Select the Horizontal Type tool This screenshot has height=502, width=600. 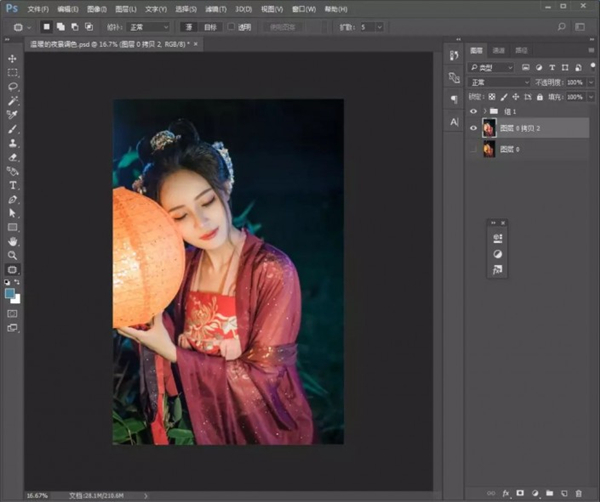pyautogui.click(x=13, y=185)
